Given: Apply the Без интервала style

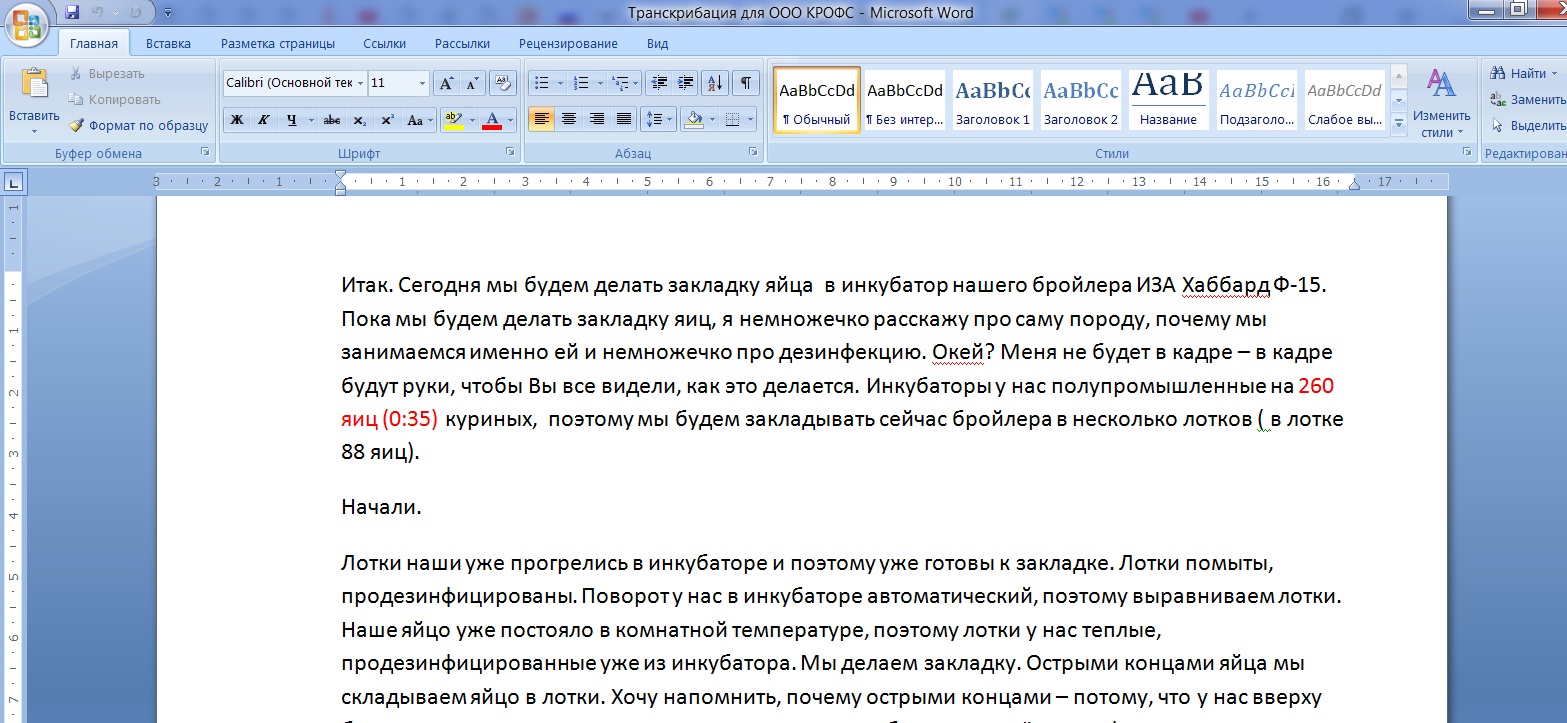Looking at the screenshot, I should pos(905,100).
